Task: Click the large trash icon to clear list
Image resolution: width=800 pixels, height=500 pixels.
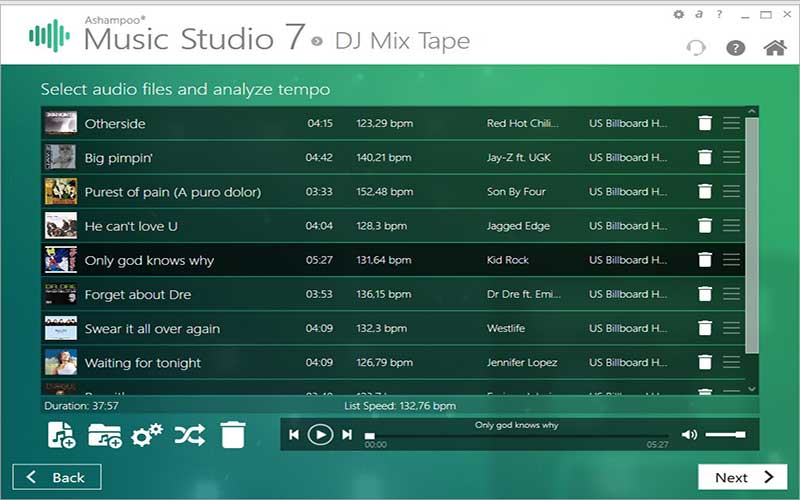Action: (233, 435)
